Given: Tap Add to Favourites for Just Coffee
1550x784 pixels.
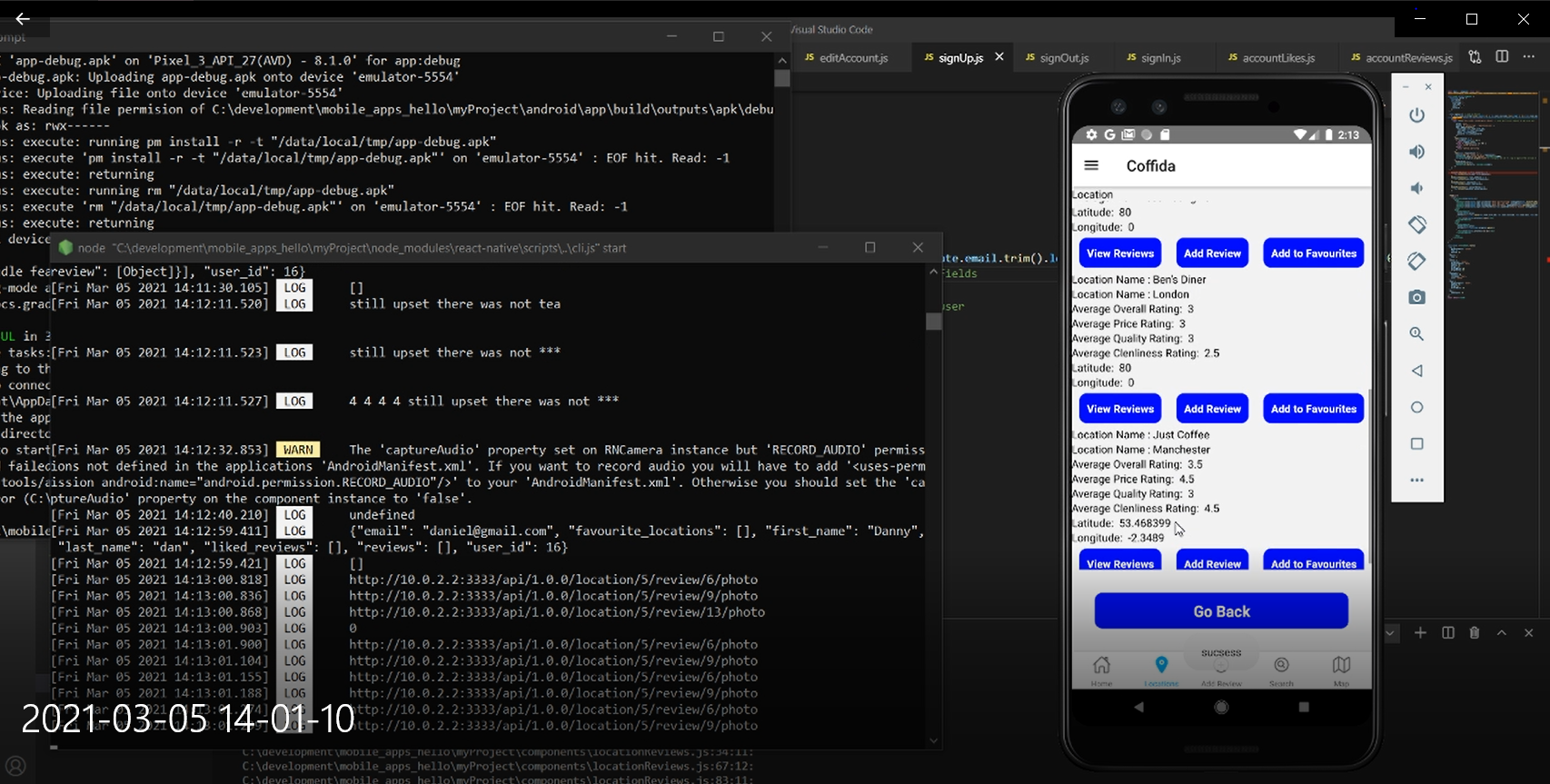Looking at the screenshot, I should tap(1314, 561).
